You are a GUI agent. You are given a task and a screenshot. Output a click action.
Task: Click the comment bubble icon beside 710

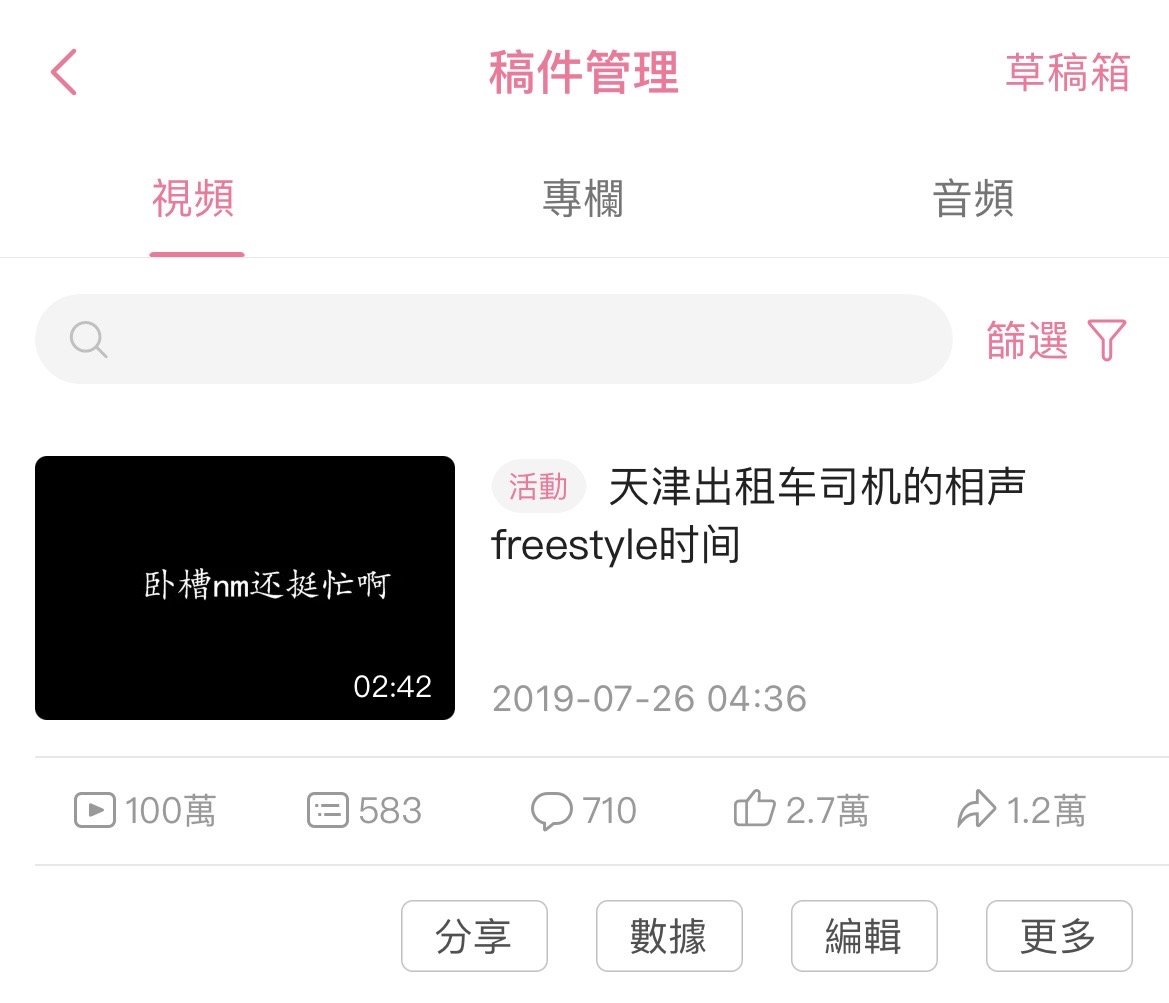pos(552,811)
